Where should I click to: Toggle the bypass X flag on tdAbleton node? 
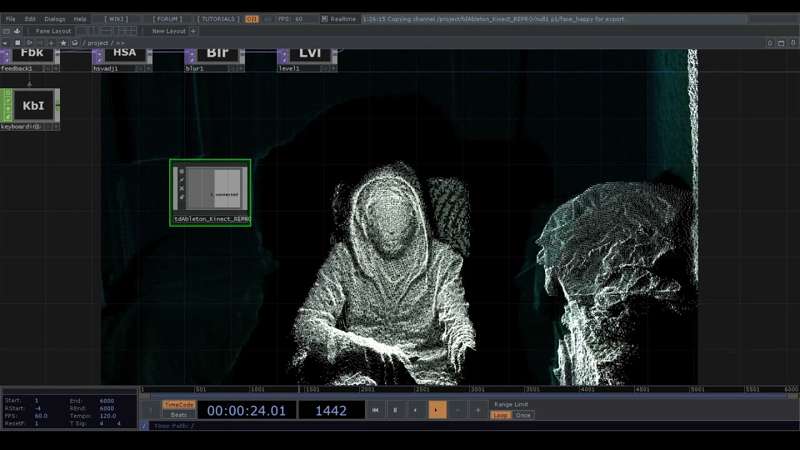182,188
